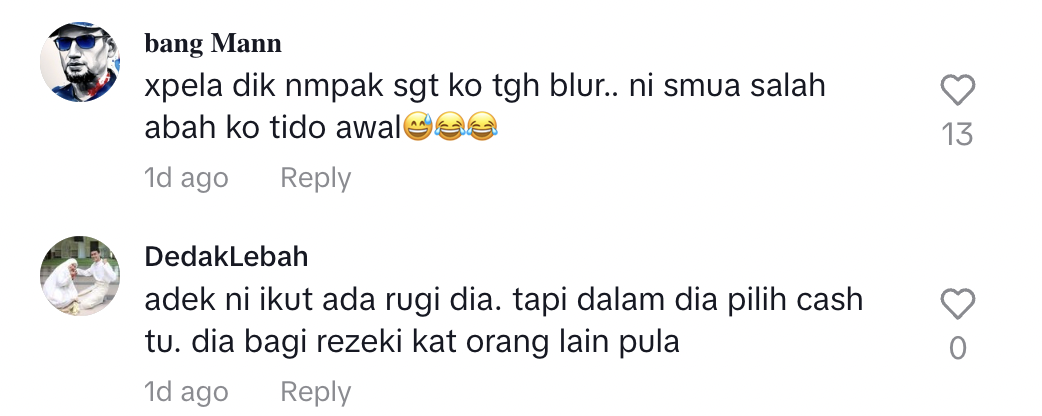The image size is (1042, 416).
Task: Select the comment line starting "xpela dik nmpak"
Action: point(485,87)
